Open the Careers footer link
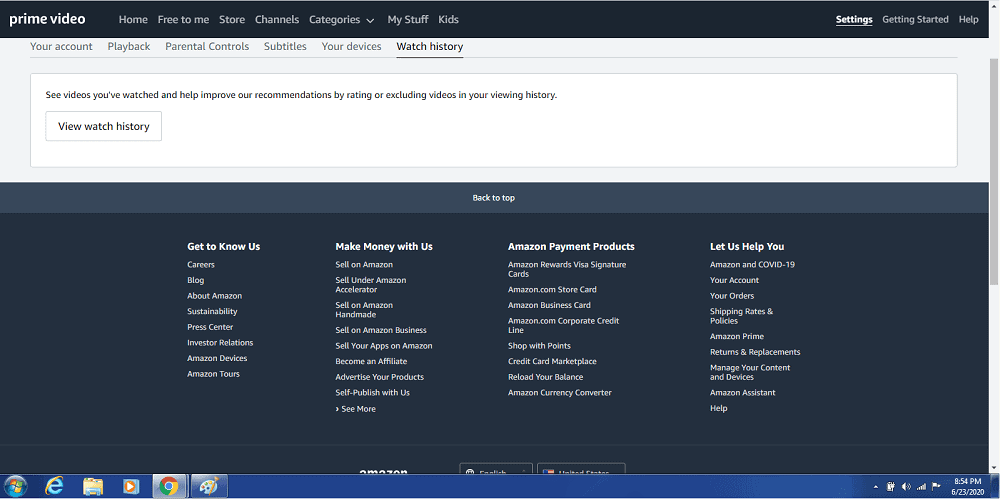 (201, 265)
